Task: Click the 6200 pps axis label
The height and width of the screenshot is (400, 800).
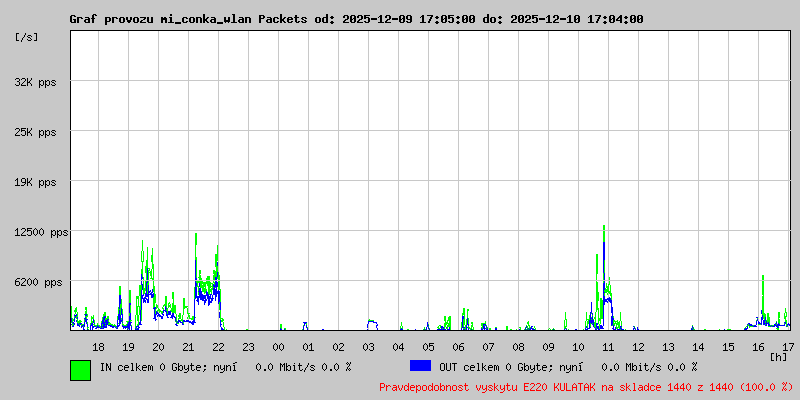Action: click(38, 282)
